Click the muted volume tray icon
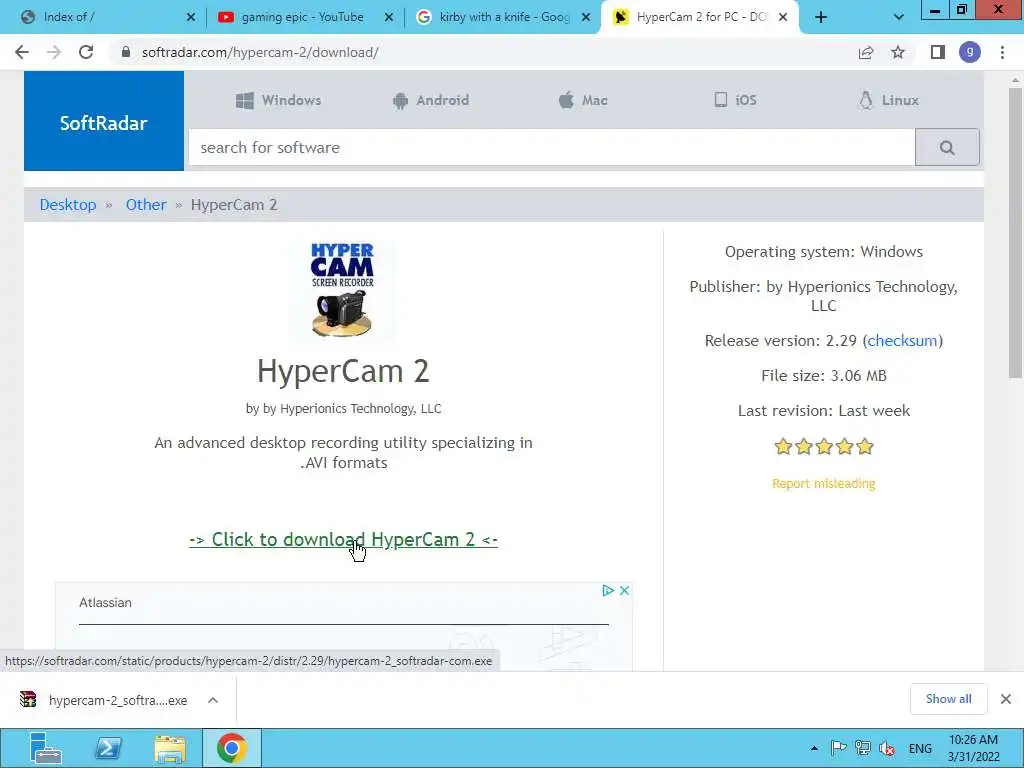 (887, 748)
